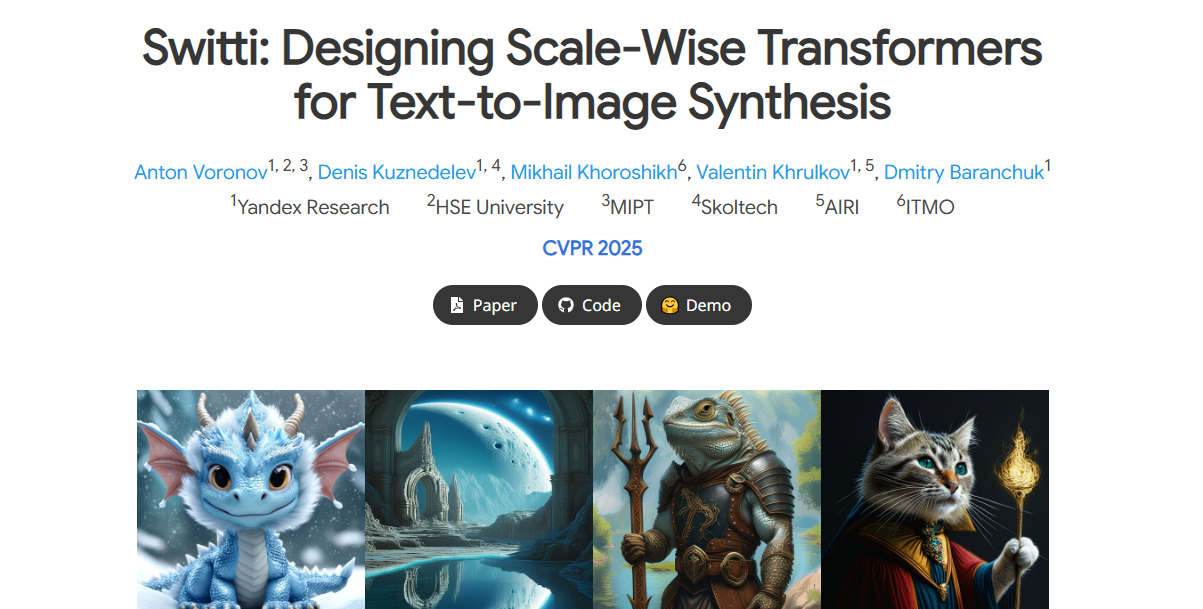Click the Skoltech affiliation text
The height and width of the screenshot is (609, 1203).
click(739, 207)
